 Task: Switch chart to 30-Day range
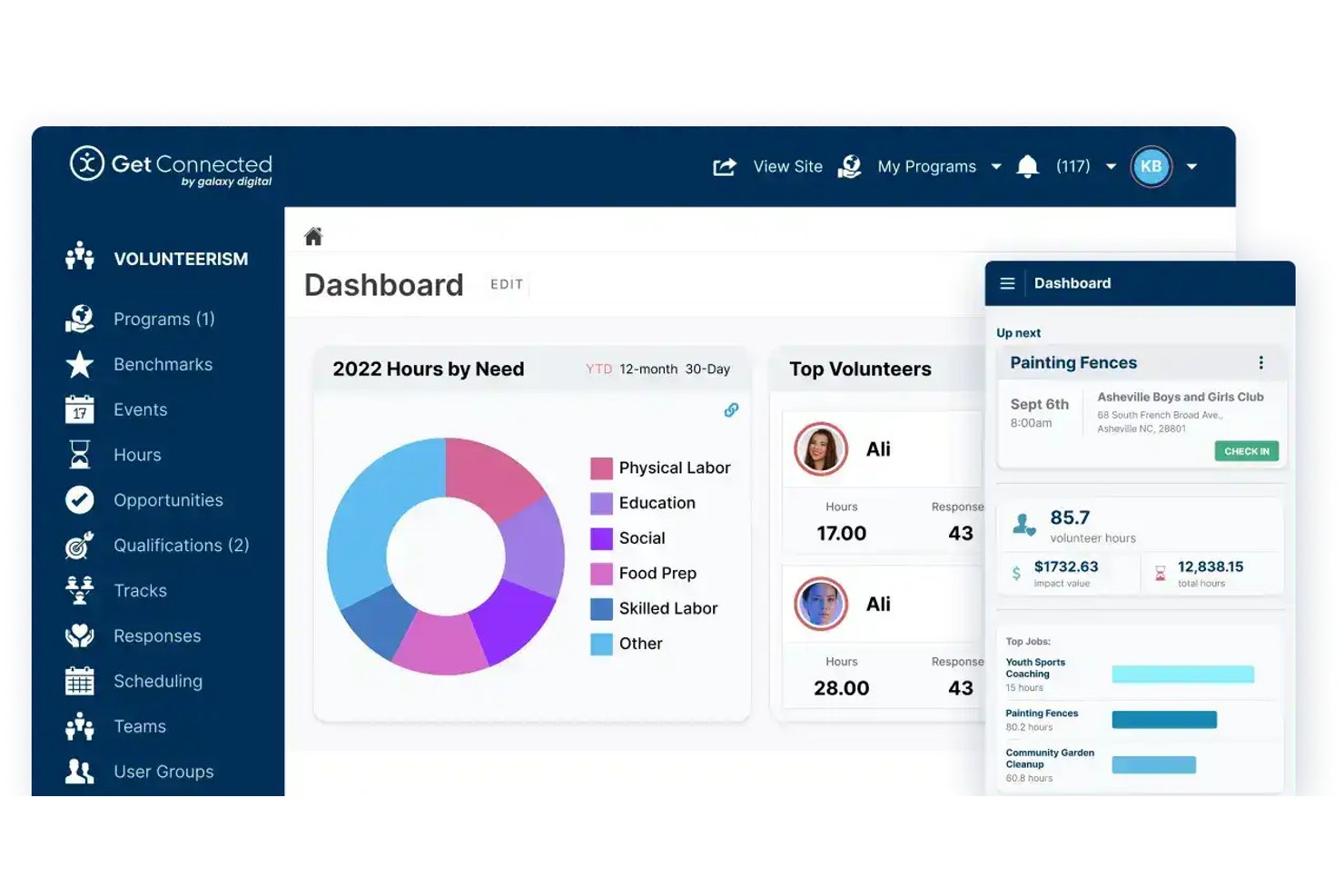707,369
